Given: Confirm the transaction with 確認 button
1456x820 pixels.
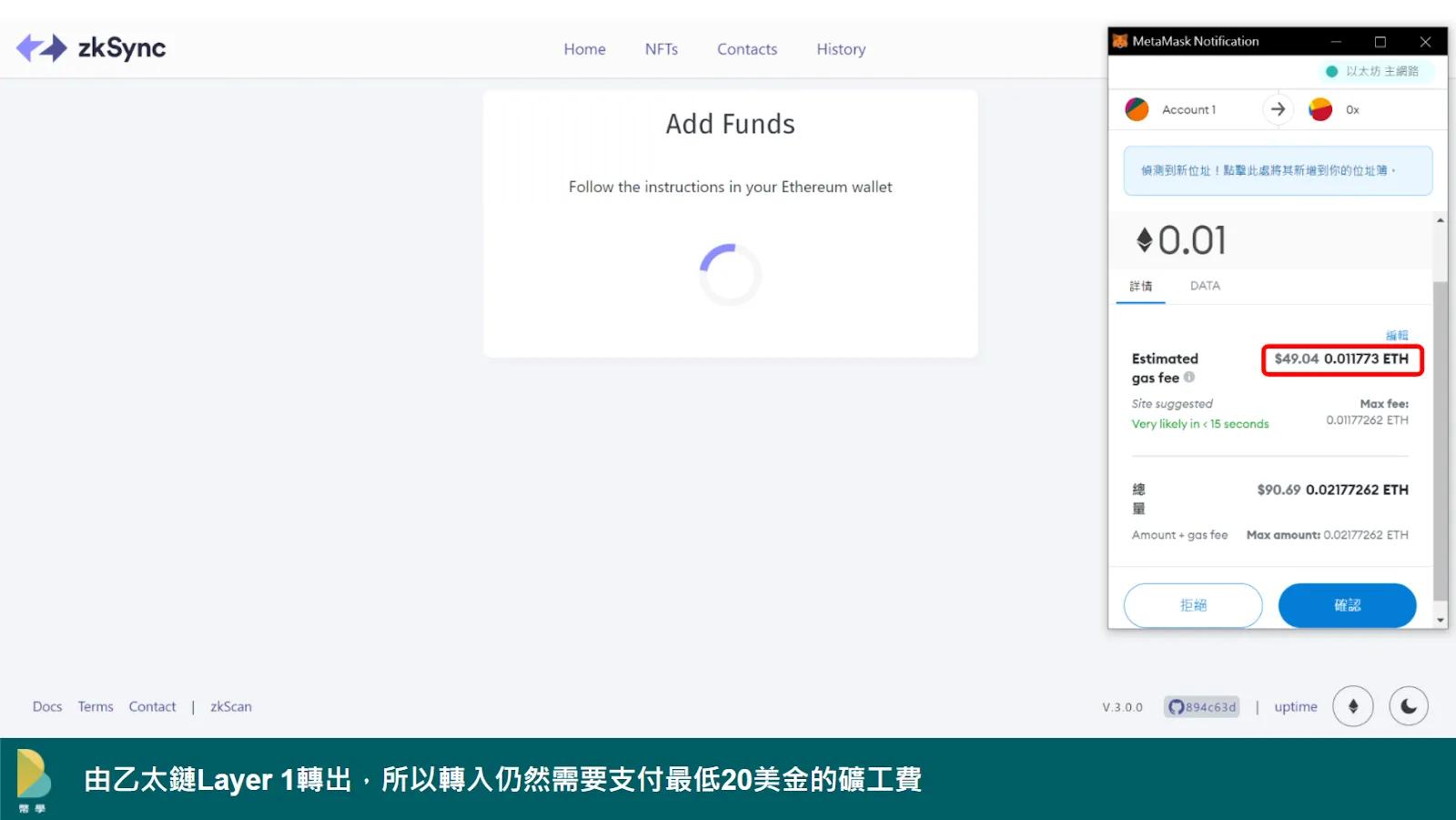Looking at the screenshot, I should 1347,605.
